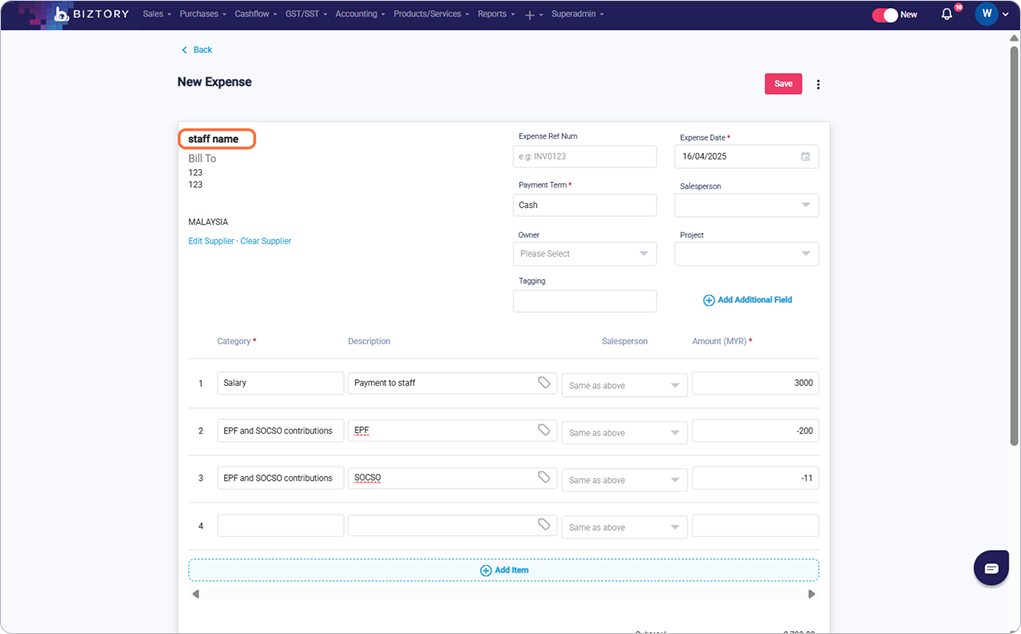Screen dimensions: 1021x634
Task: Click Edit Supplier link
Action: (x=211, y=241)
